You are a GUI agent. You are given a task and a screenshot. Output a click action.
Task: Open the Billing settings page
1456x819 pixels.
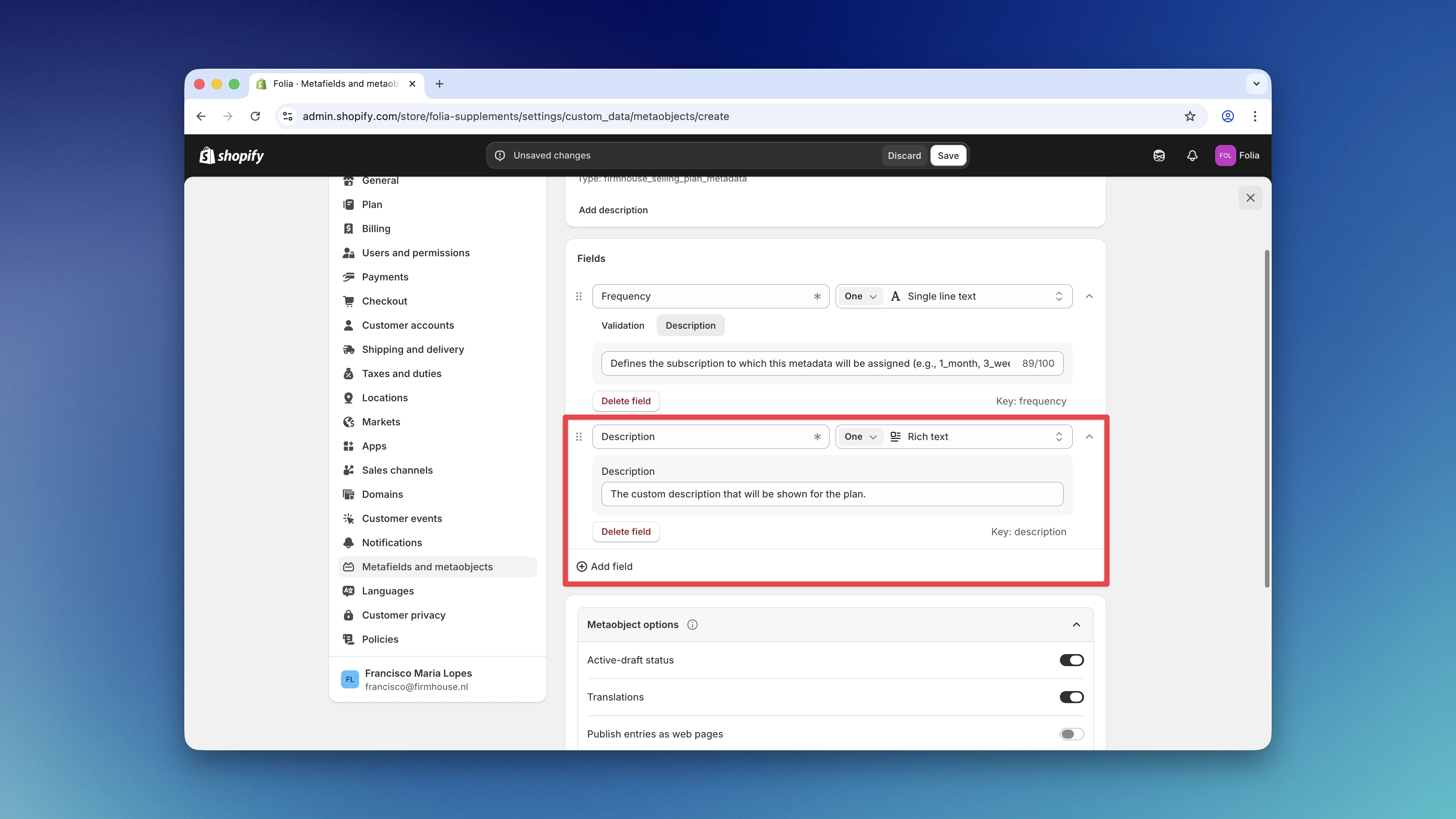click(x=437, y=228)
